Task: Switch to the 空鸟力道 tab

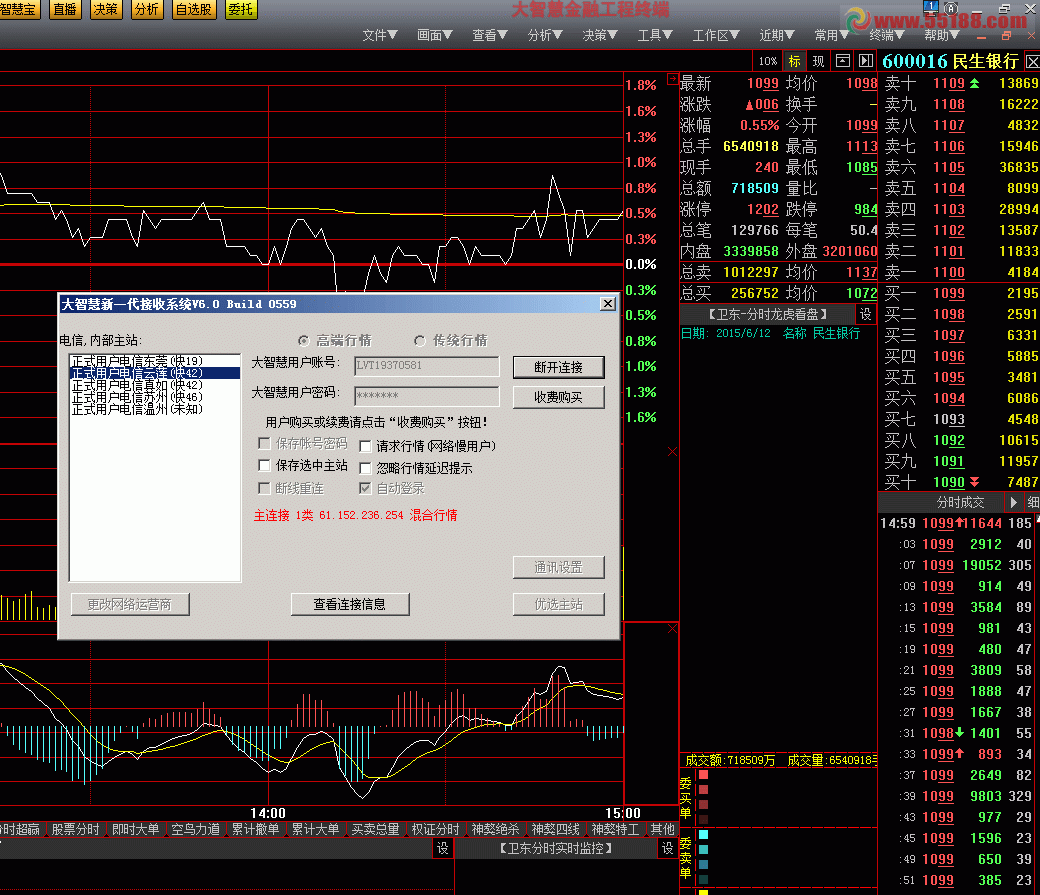Action: point(195,829)
